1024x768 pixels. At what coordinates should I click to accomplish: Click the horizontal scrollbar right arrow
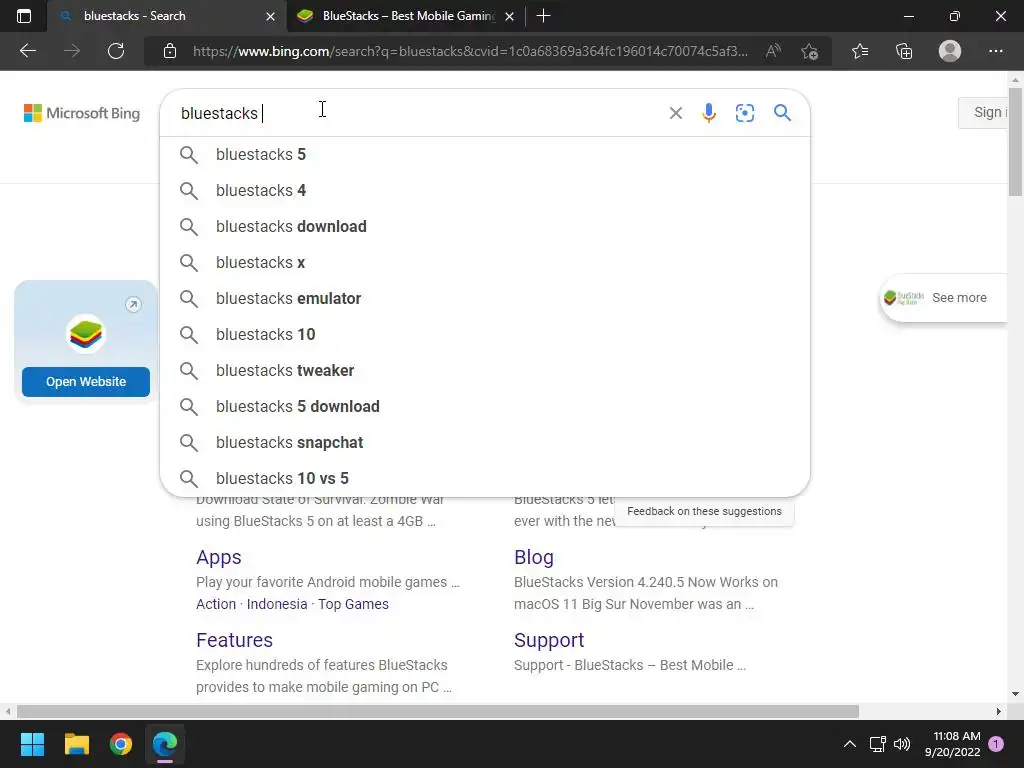pyautogui.click(x=999, y=711)
